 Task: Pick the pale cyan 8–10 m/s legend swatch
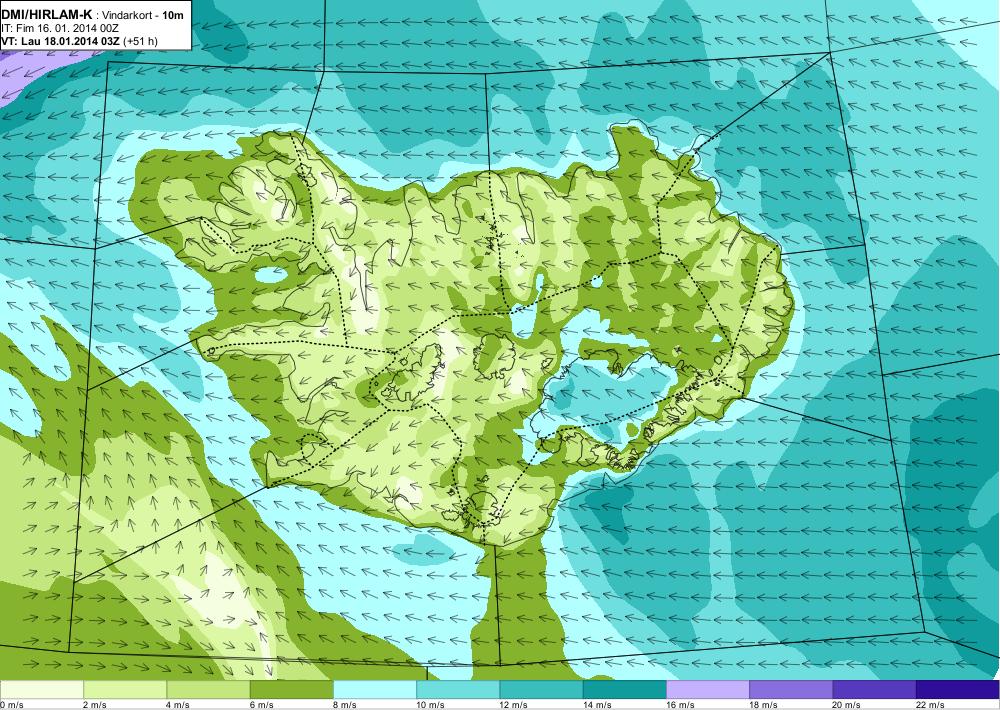click(x=375, y=690)
